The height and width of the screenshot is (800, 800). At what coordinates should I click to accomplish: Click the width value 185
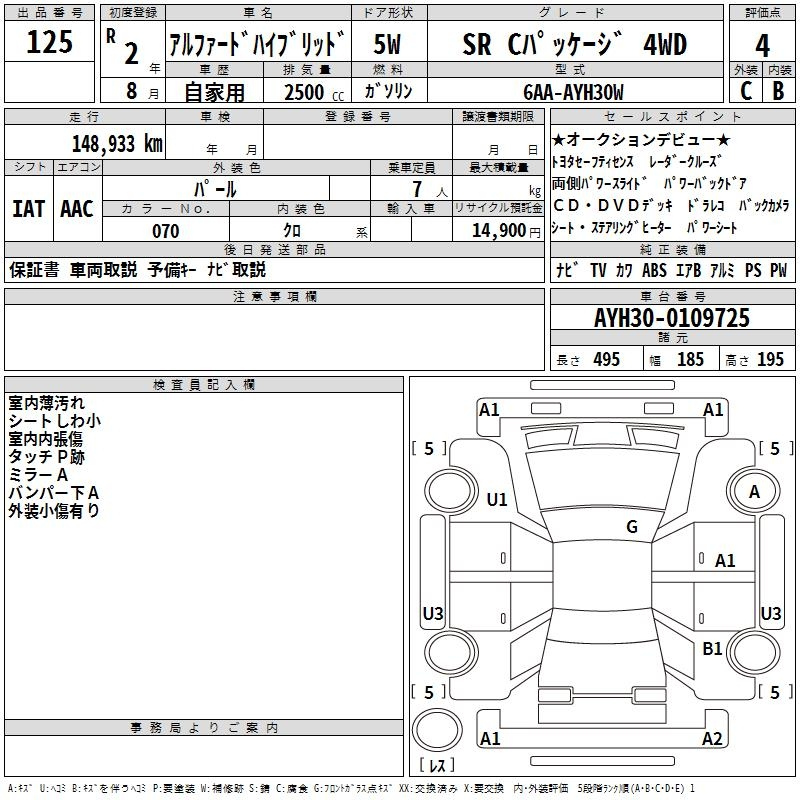pyautogui.click(x=690, y=360)
